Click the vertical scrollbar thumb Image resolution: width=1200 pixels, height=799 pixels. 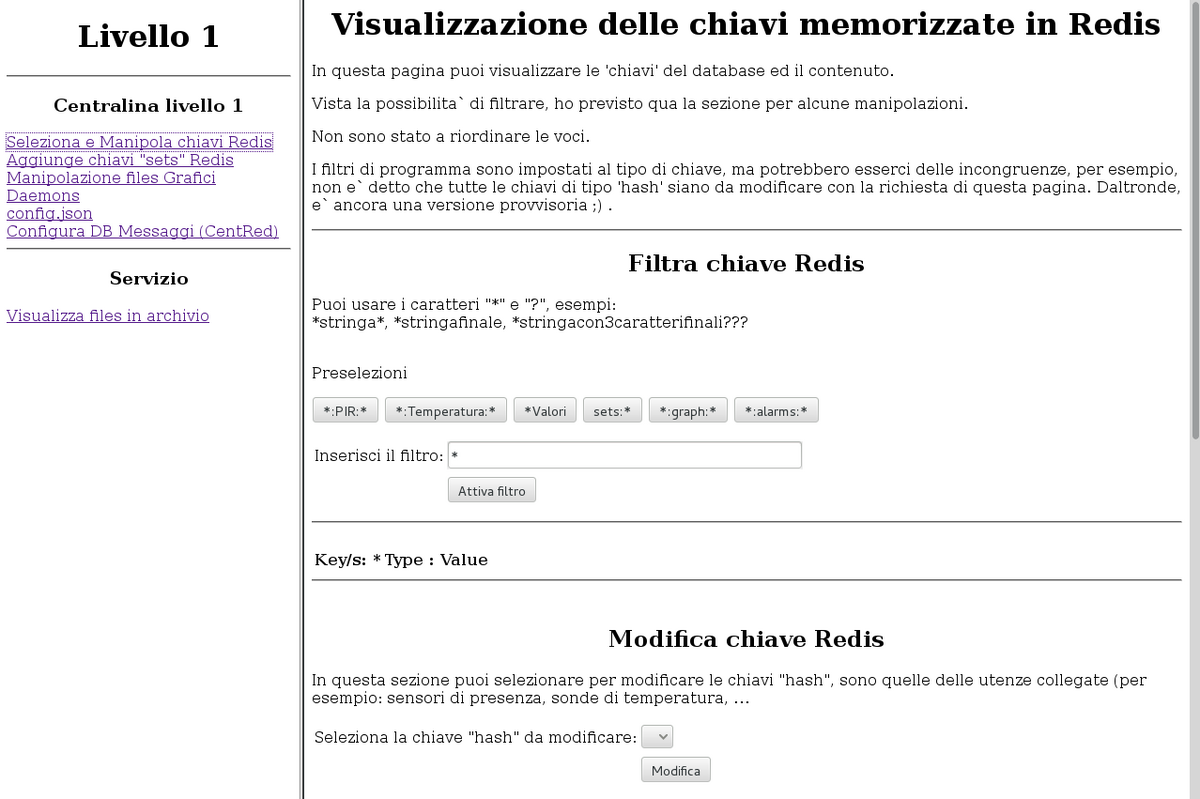click(x=1194, y=220)
